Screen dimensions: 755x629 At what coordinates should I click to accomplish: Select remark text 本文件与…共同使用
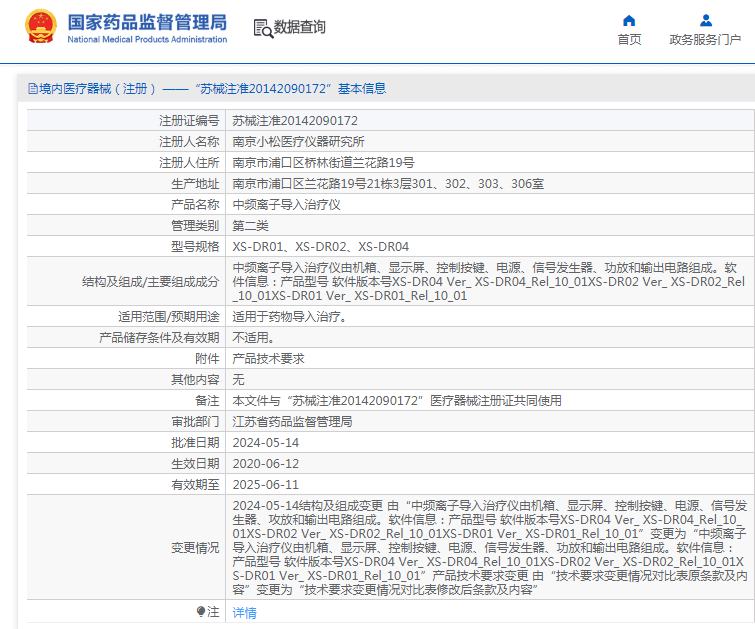397,401
